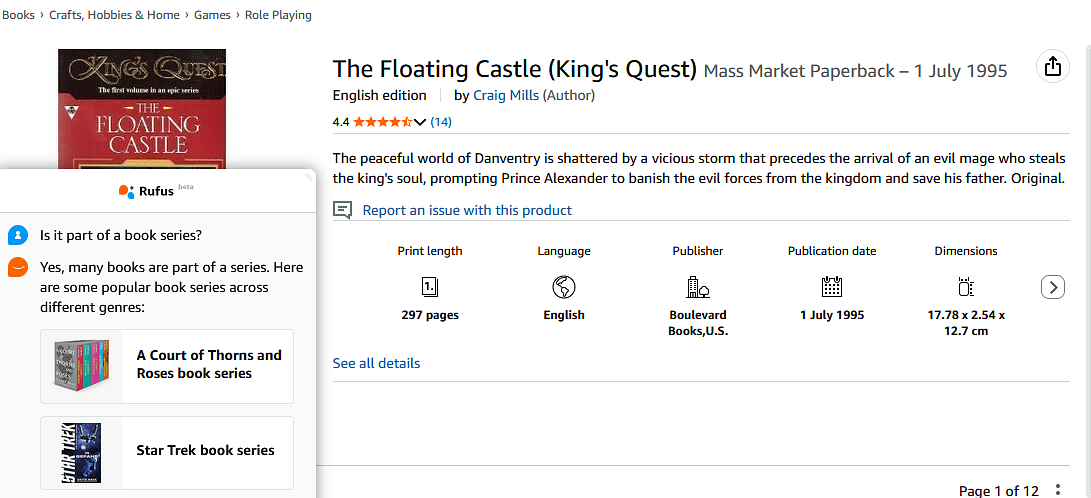
Task: Click the publisher building icon
Action: click(697, 287)
